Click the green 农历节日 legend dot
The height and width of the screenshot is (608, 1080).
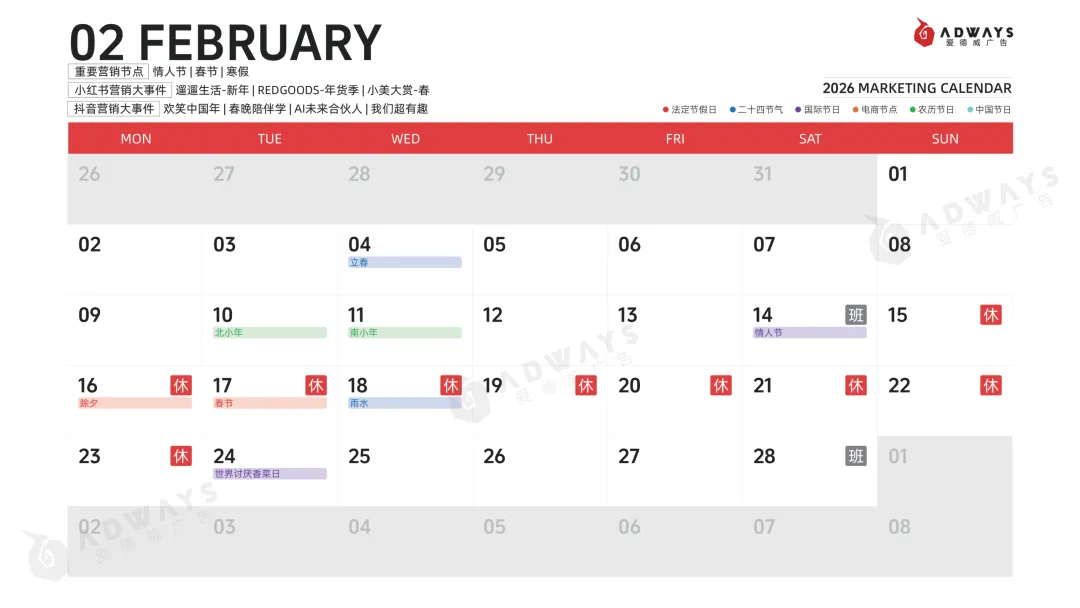pyautogui.click(x=914, y=110)
